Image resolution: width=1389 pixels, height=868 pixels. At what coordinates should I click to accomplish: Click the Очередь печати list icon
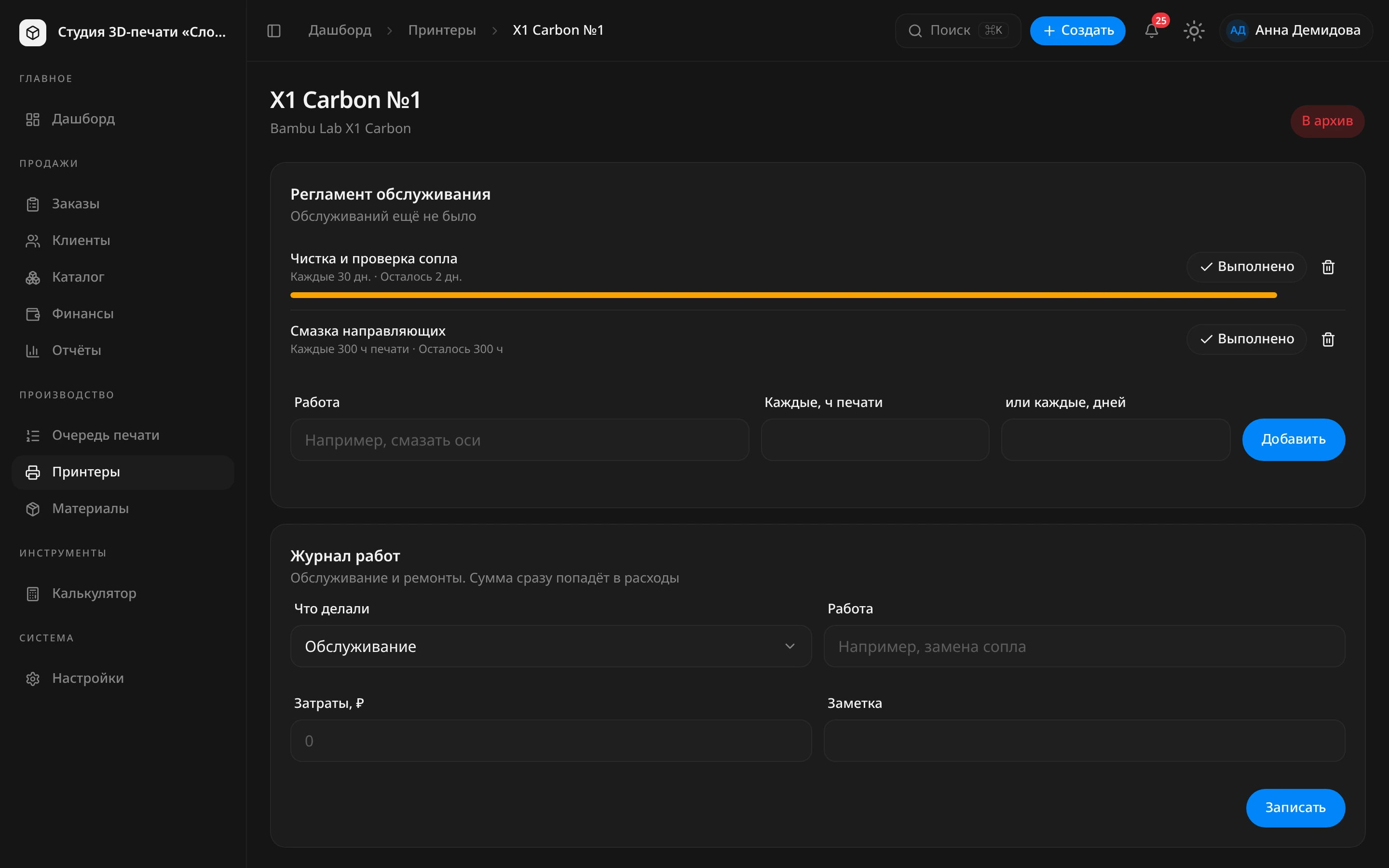coord(33,436)
